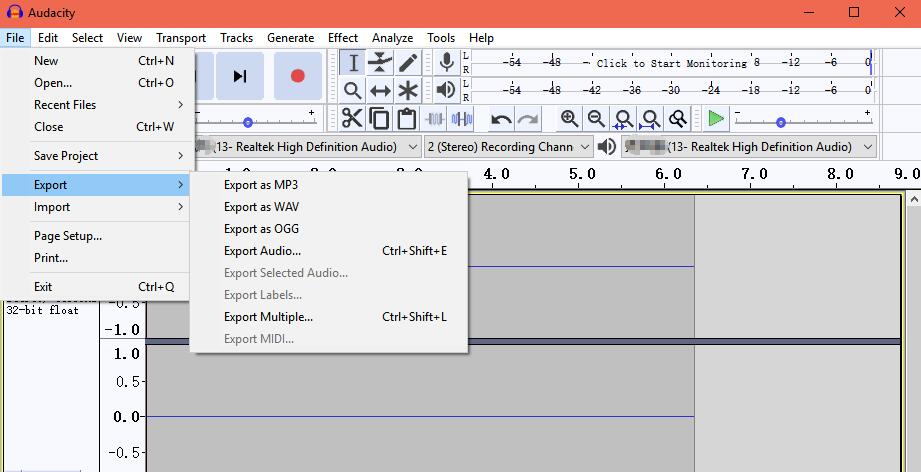Choose Export as WAV
The height and width of the screenshot is (472, 921).
[x=329, y=207]
